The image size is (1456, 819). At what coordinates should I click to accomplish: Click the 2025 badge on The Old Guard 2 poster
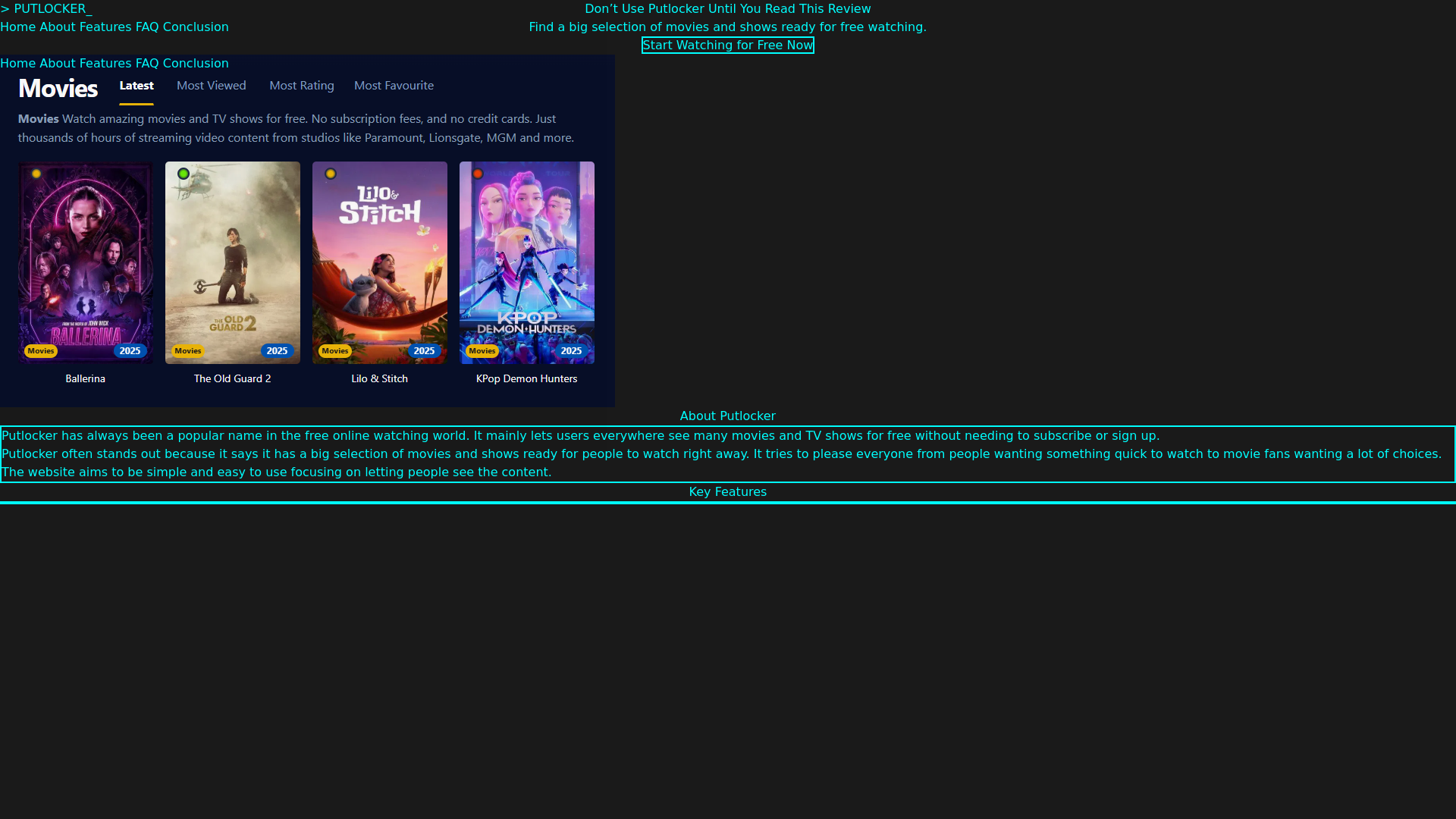coord(278,351)
